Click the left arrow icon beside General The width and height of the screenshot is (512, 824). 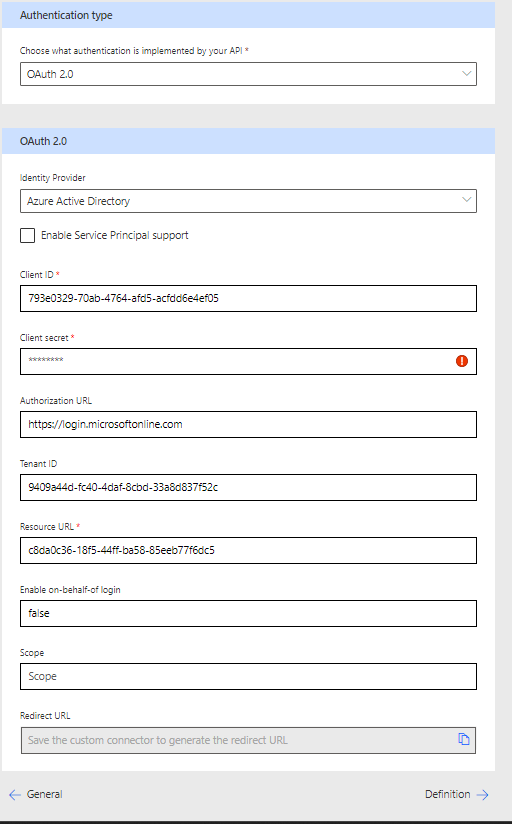coord(15,795)
